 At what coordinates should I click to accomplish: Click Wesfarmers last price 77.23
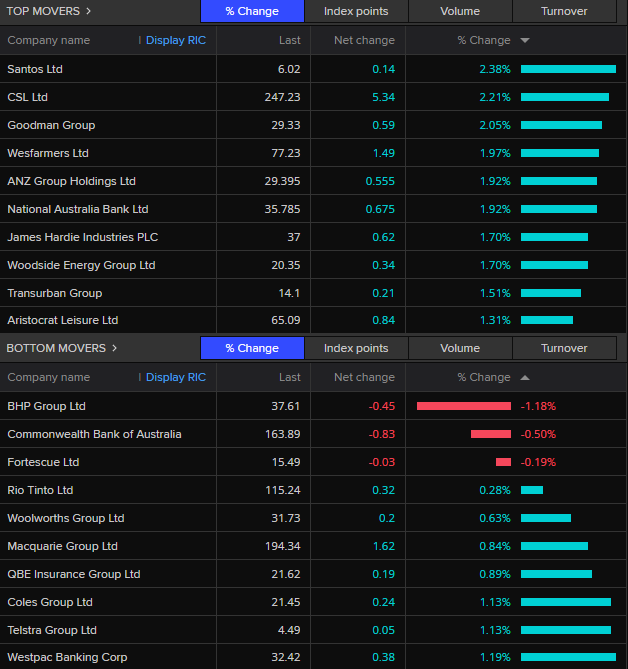[x=286, y=153]
